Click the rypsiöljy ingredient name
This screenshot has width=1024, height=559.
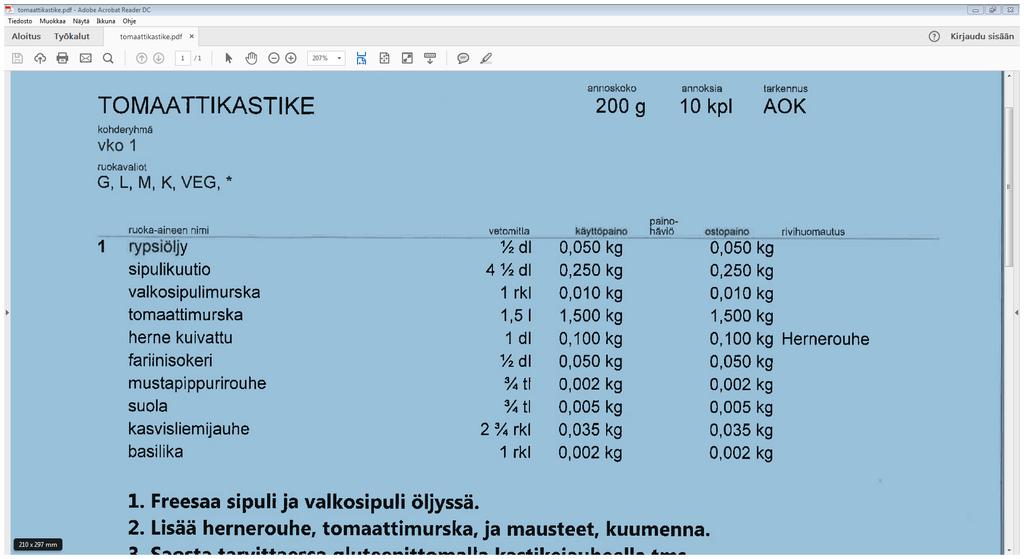[158, 248]
